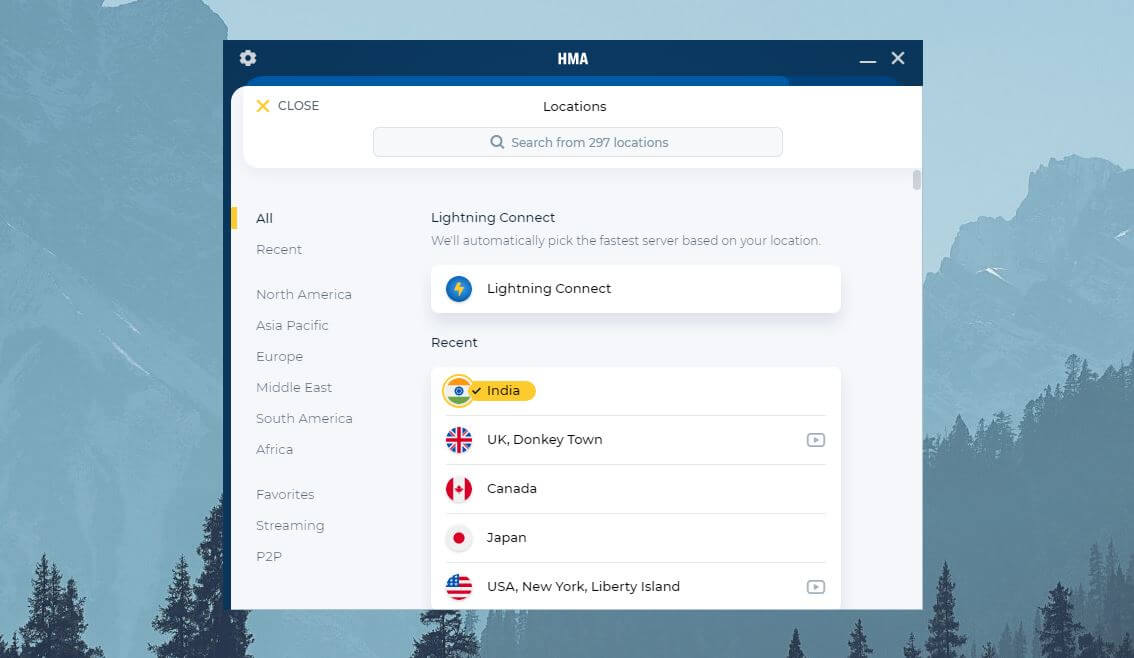Click the Japan flag icon
This screenshot has height=658, width=1134.
click(459, 538)
